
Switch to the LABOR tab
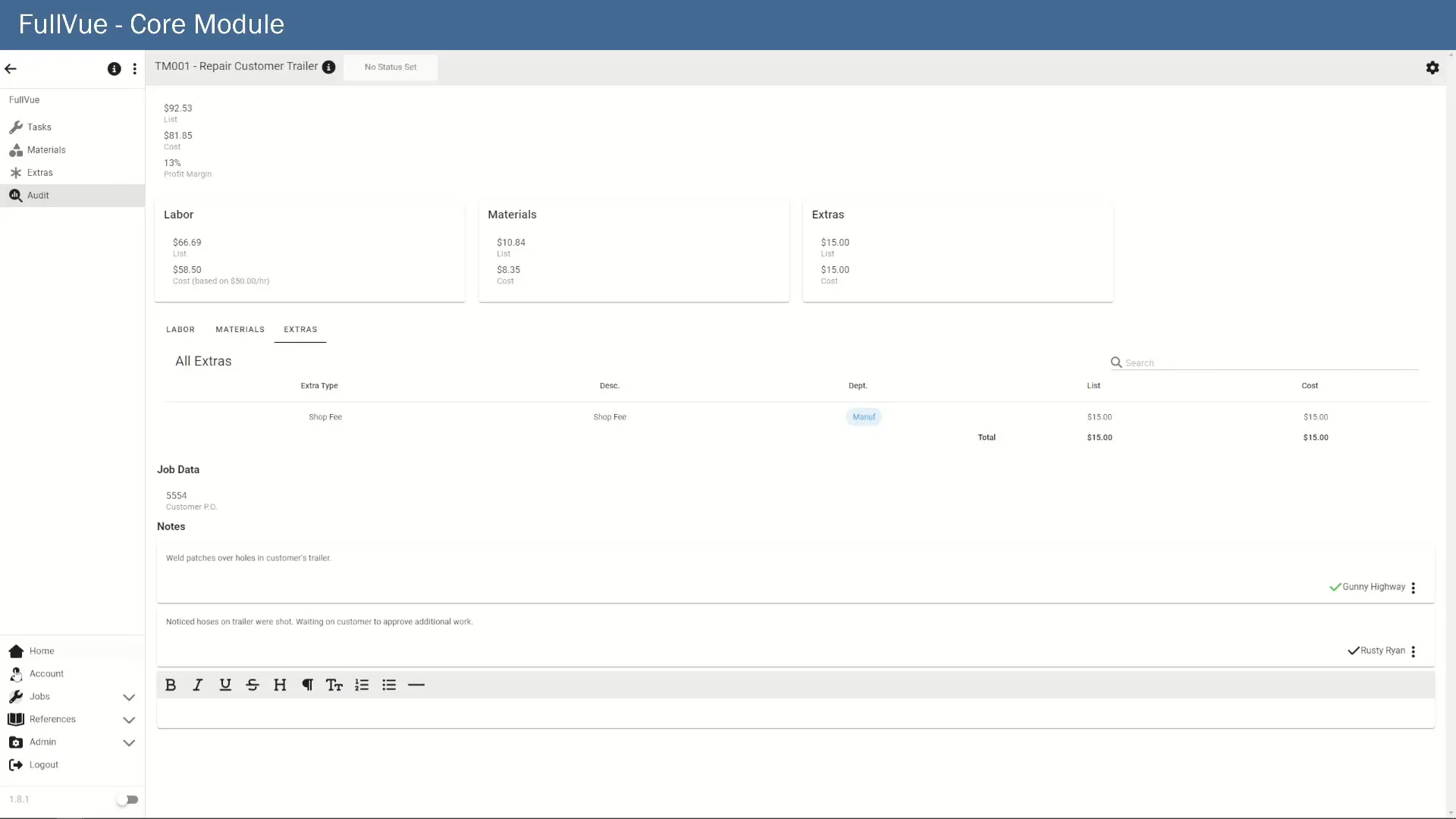point(180,330)
